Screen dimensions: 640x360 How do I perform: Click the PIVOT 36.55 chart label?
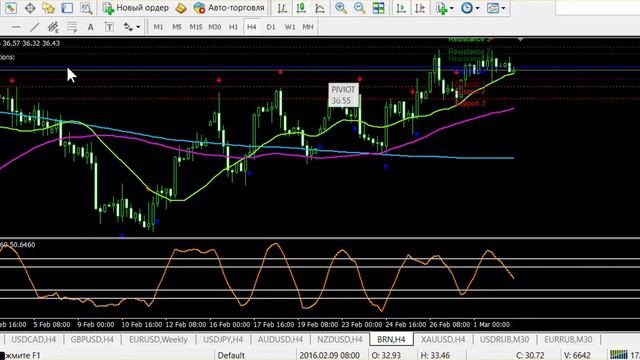(343, 95)
